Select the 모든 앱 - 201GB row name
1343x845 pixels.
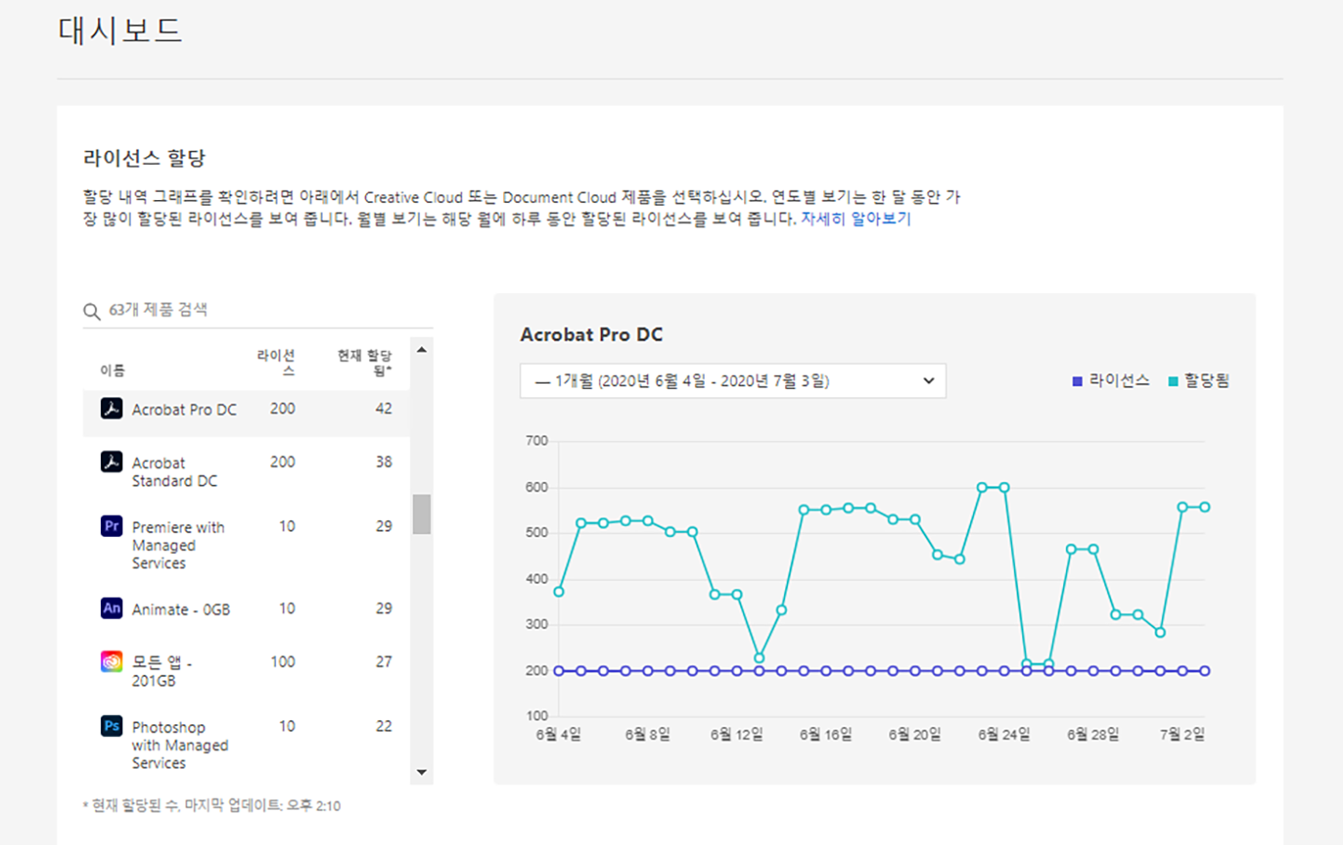(x=162, y=671)
